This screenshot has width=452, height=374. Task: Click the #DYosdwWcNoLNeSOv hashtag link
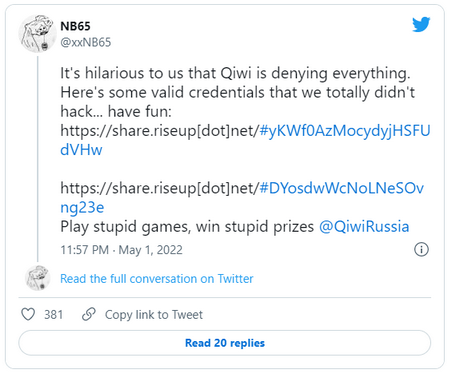pyautogui.click(x=342, y=188)
